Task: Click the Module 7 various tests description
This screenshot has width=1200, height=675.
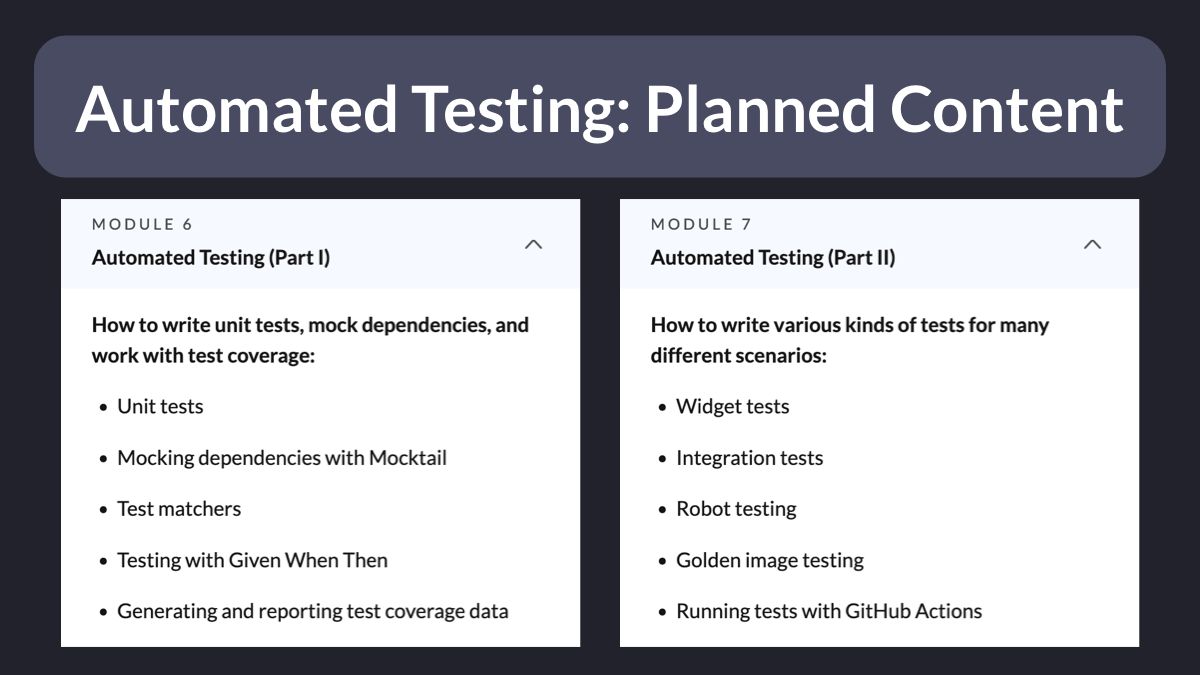Action: [x=850, y=340]
